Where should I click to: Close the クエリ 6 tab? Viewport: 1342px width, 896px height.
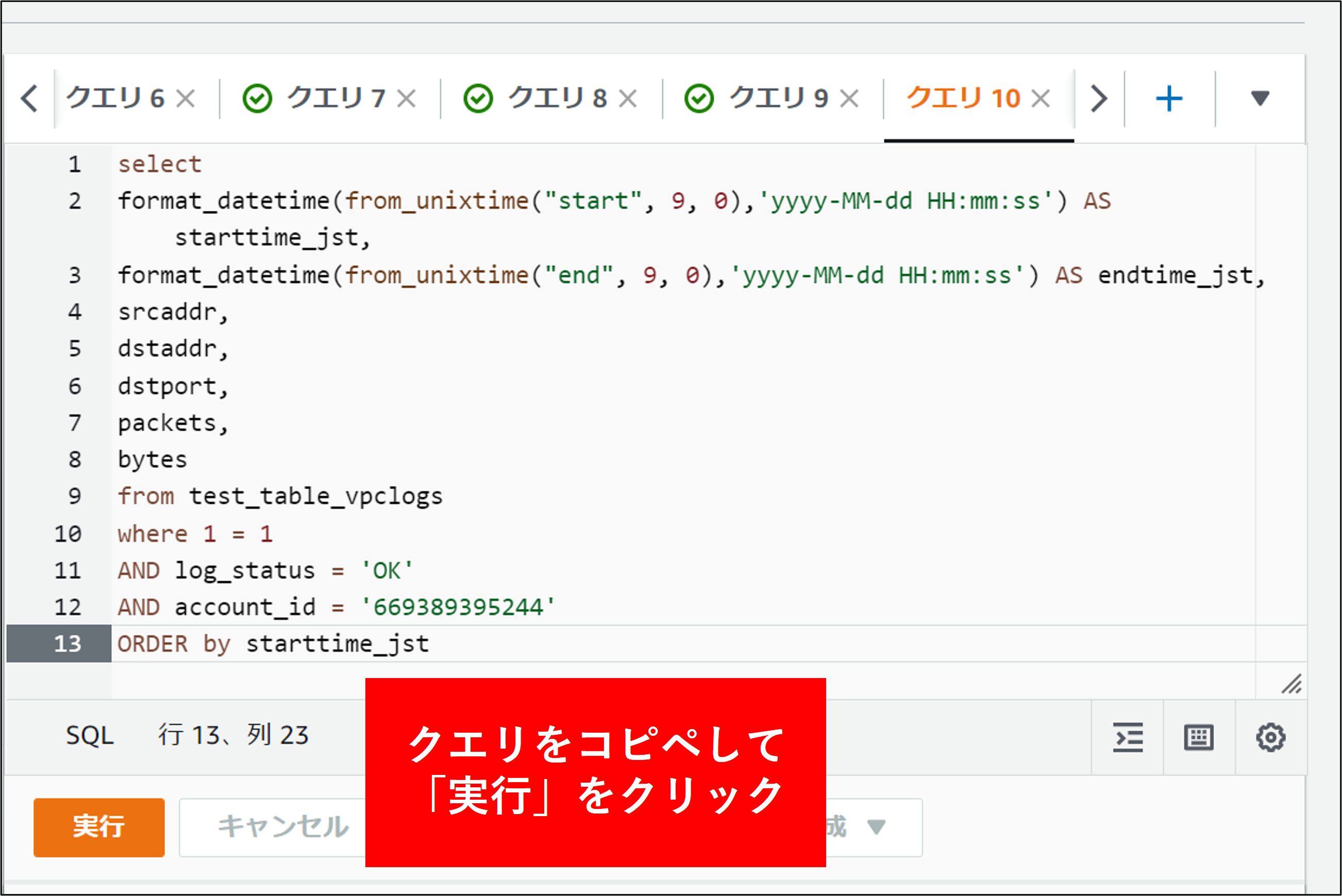[185, 98]
